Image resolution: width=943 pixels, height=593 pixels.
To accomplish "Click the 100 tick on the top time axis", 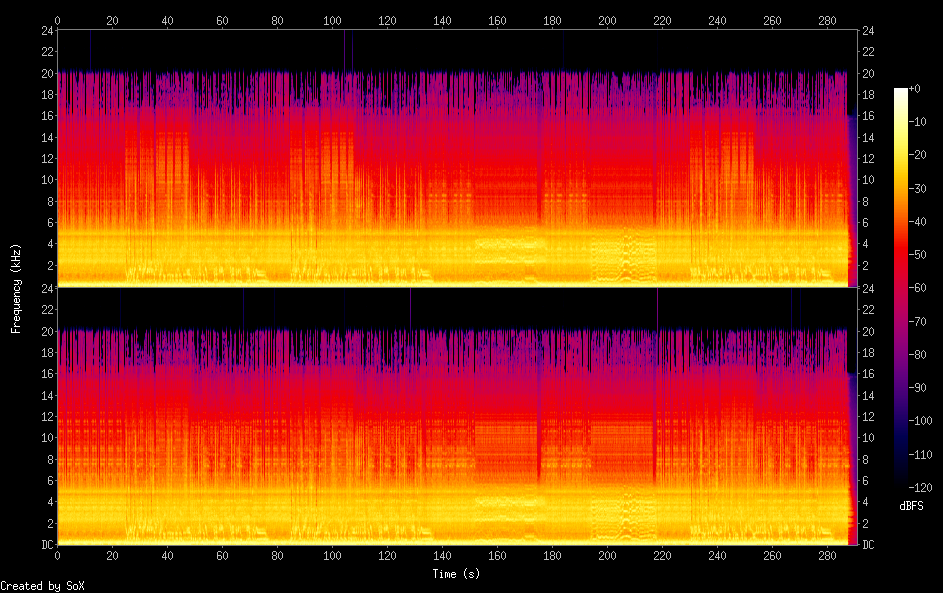I will coord(331,20).
